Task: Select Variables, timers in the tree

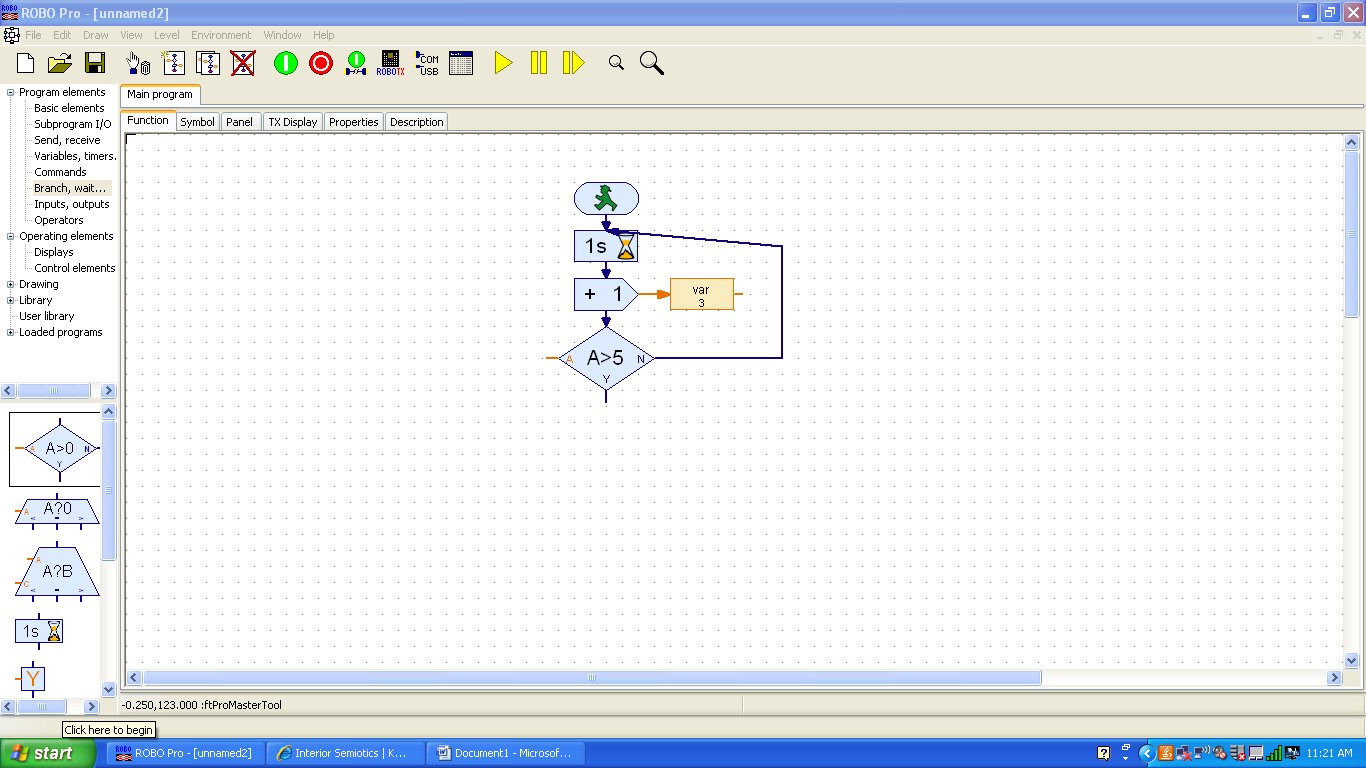Action: pyautogui.click(x=75, y=156)
